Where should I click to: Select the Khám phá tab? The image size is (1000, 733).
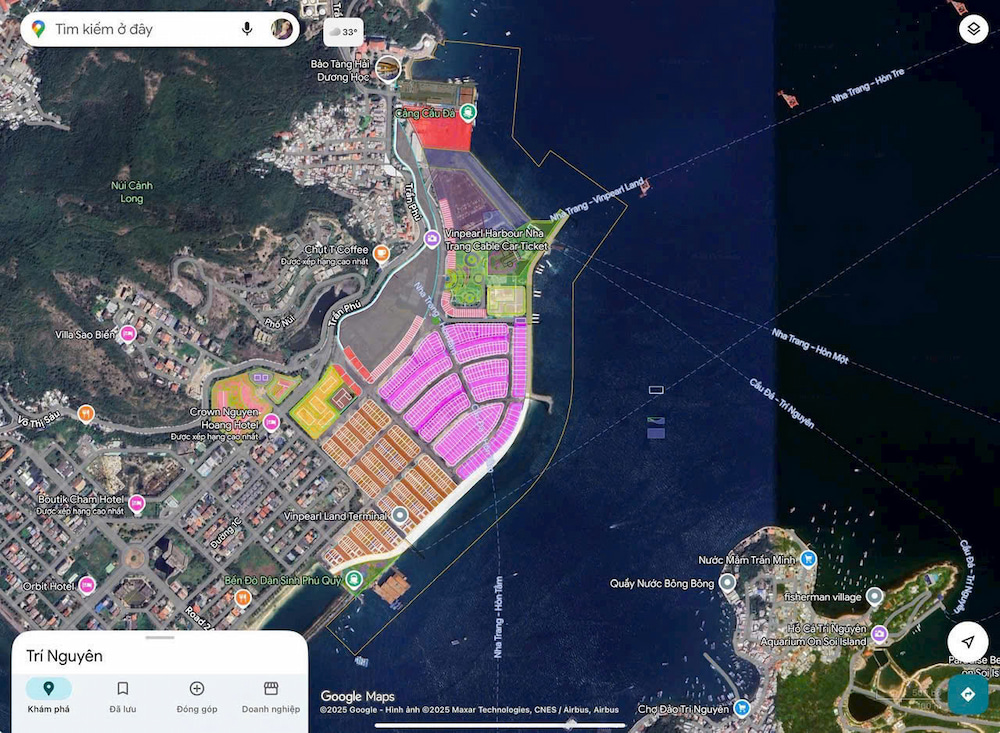click(x=48, y=695)
